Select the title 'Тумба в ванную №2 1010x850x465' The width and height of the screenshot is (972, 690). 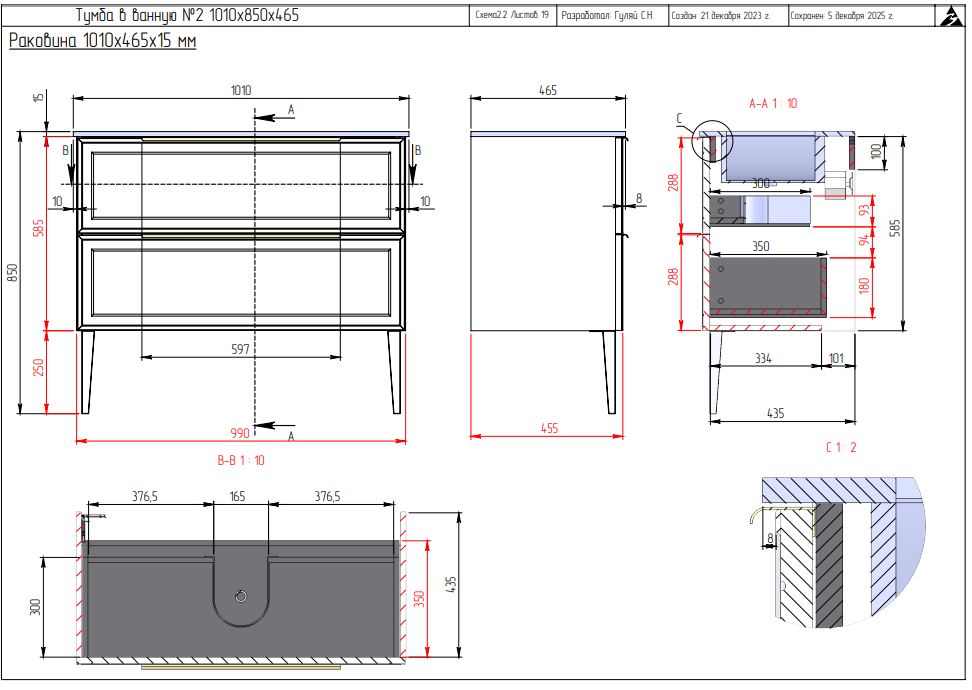pos(187,15)
